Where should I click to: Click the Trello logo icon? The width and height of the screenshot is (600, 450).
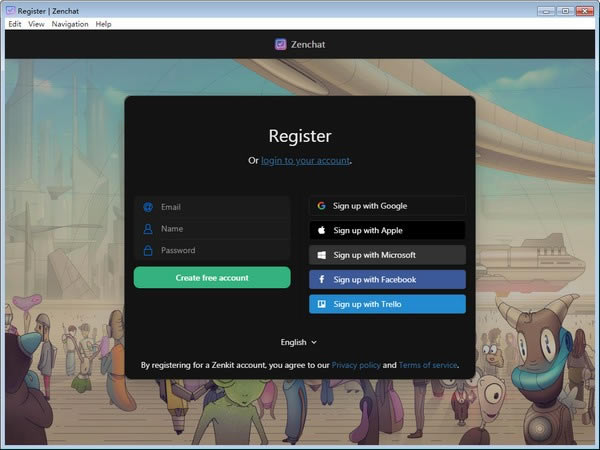[322, 304]
